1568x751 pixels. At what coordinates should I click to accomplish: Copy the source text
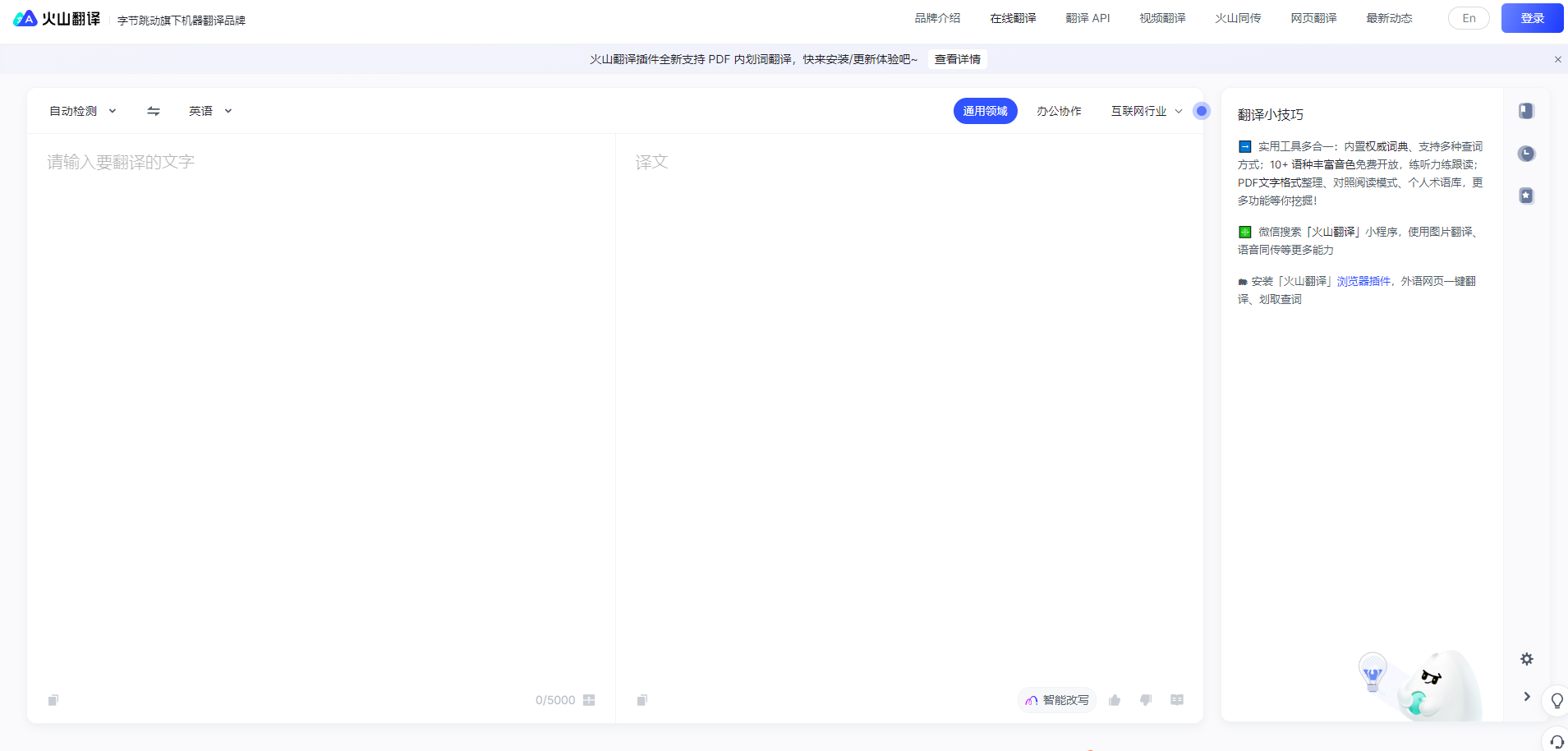53,700
